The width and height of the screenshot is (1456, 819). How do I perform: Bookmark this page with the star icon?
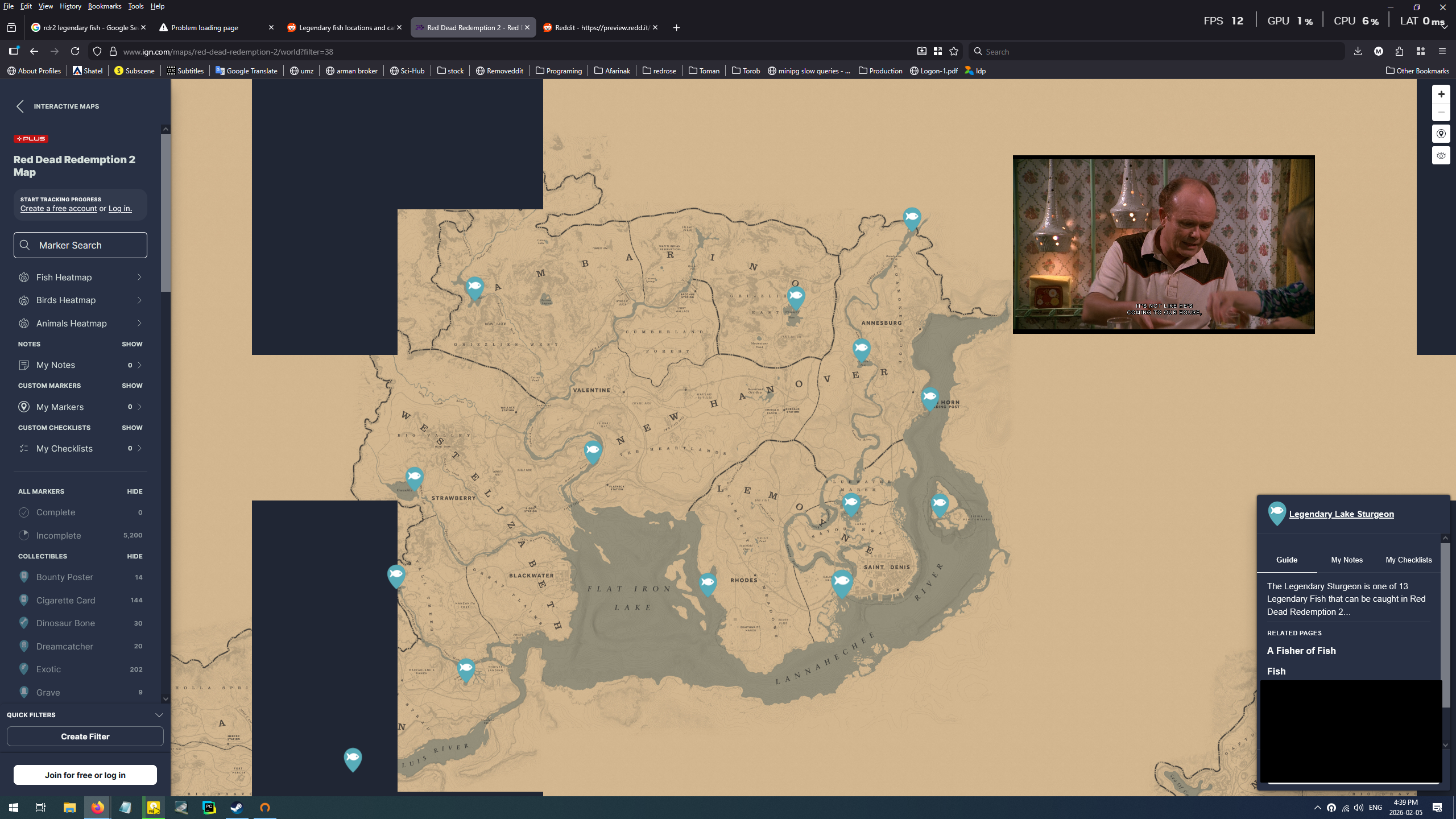point(954,51)
